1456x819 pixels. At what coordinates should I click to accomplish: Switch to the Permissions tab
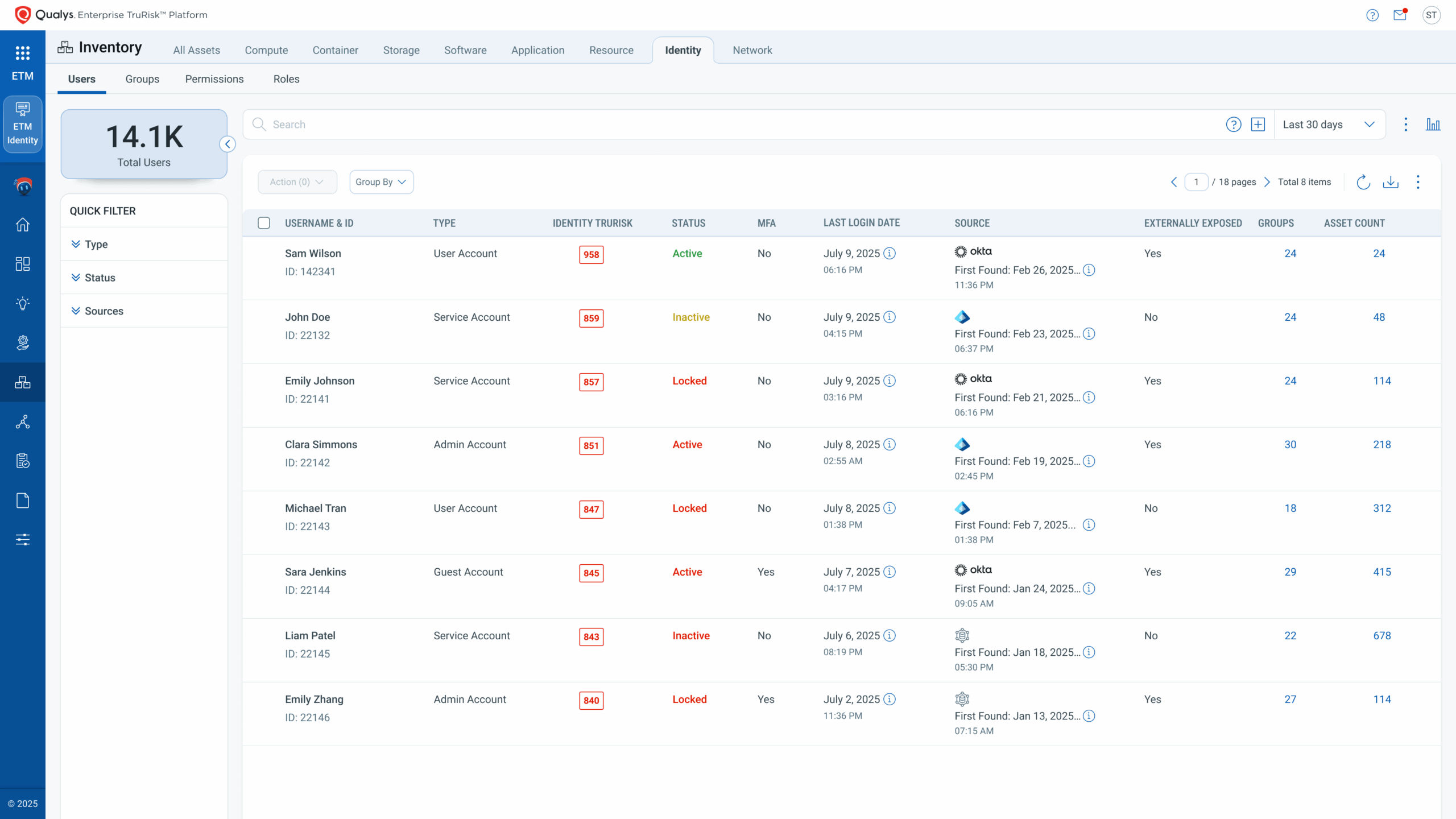(214, 79)
